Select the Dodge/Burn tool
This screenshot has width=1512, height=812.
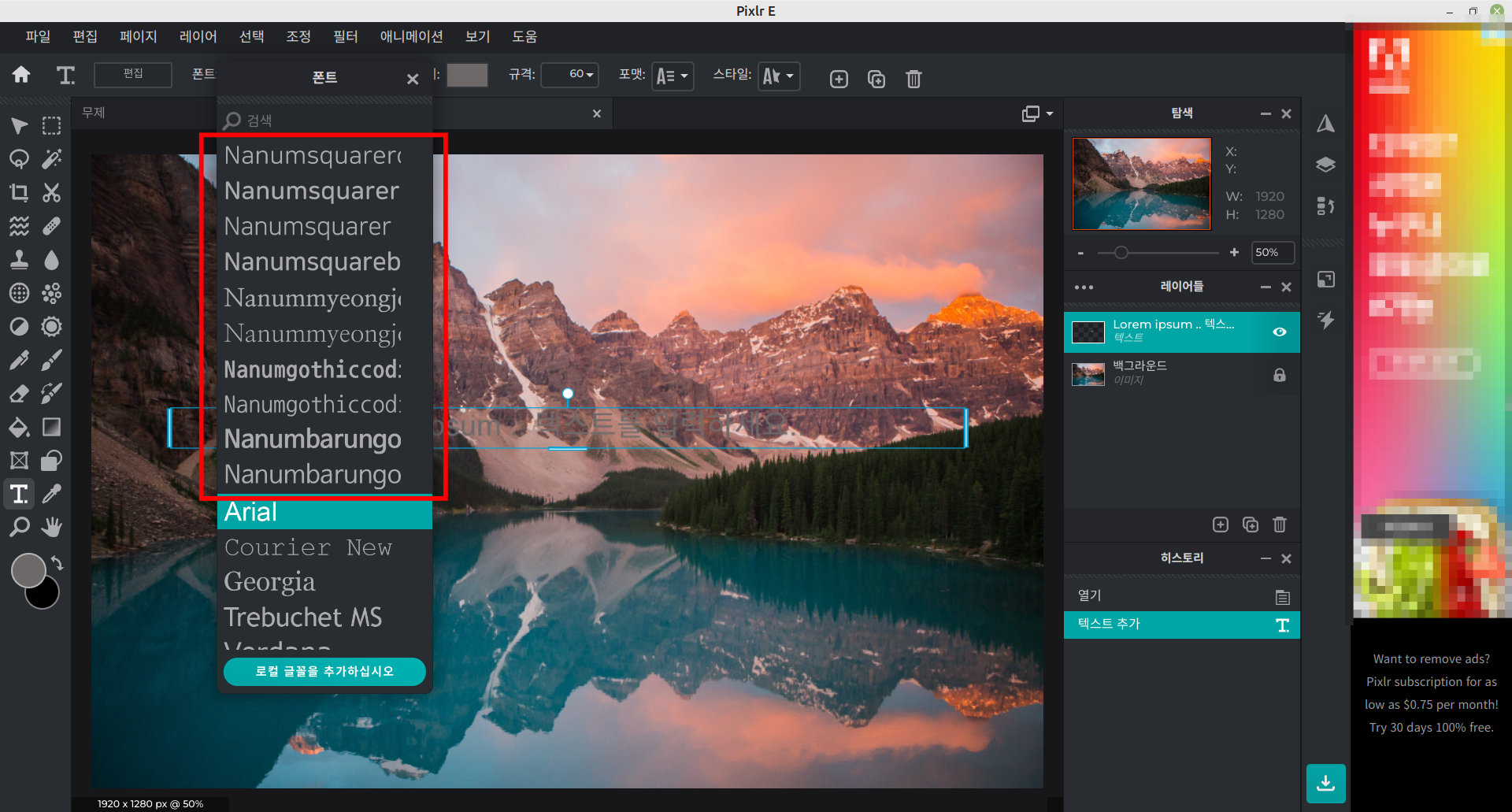[x=19, y=327]
